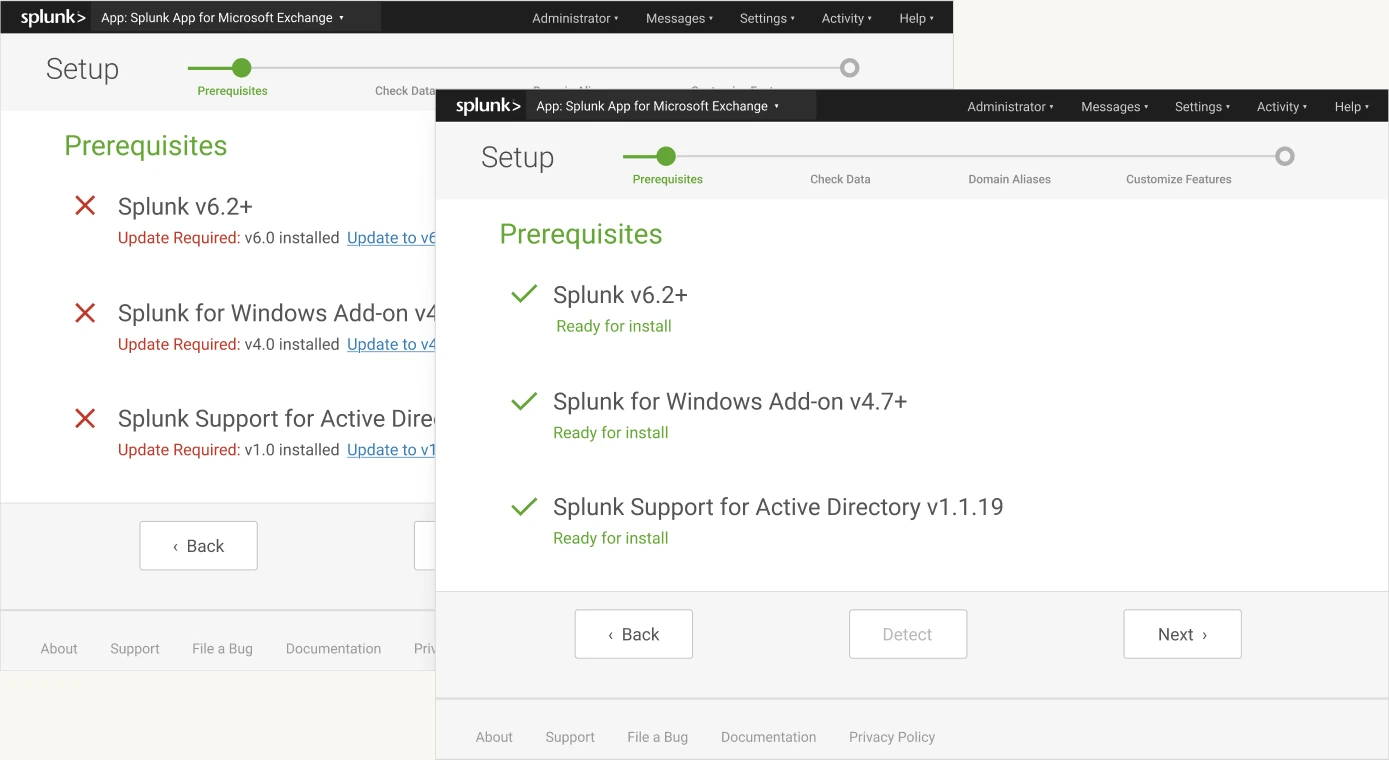Click the Update link under Splunk for Windows Add-on in back window

(391, 344)
